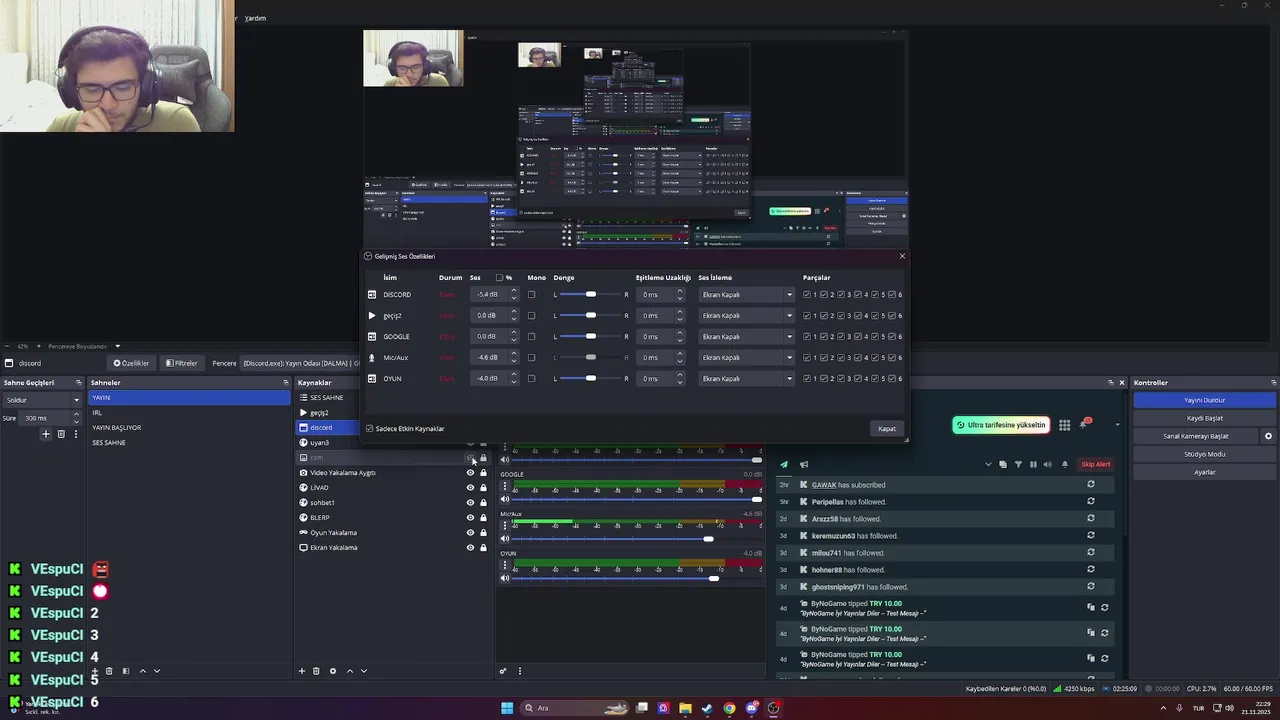This screenshot has height=720, width=1280.
Task: Click Kapat in audio properties dialog
Action: tap(887, 429)
